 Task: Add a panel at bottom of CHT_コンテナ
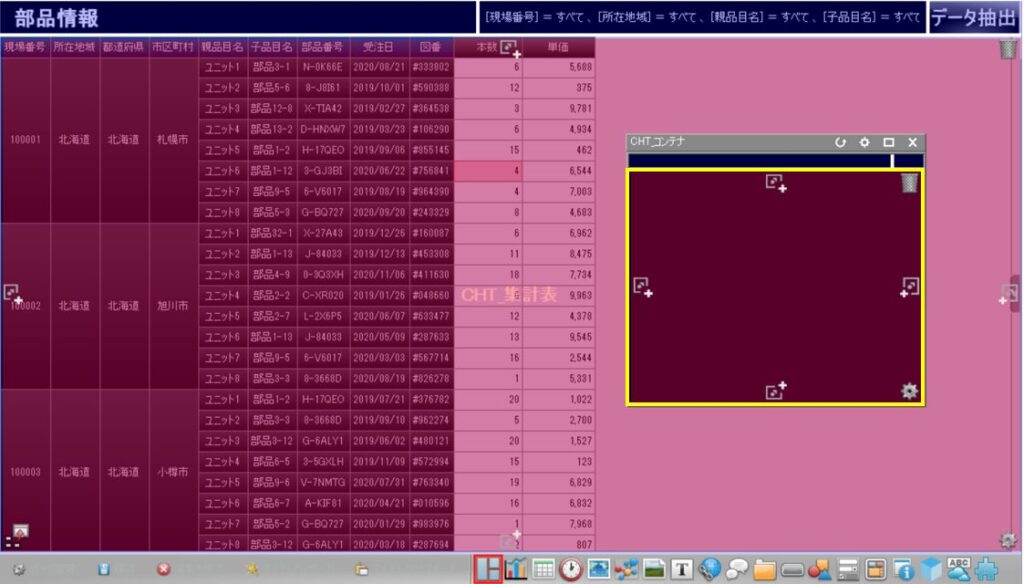776,390
